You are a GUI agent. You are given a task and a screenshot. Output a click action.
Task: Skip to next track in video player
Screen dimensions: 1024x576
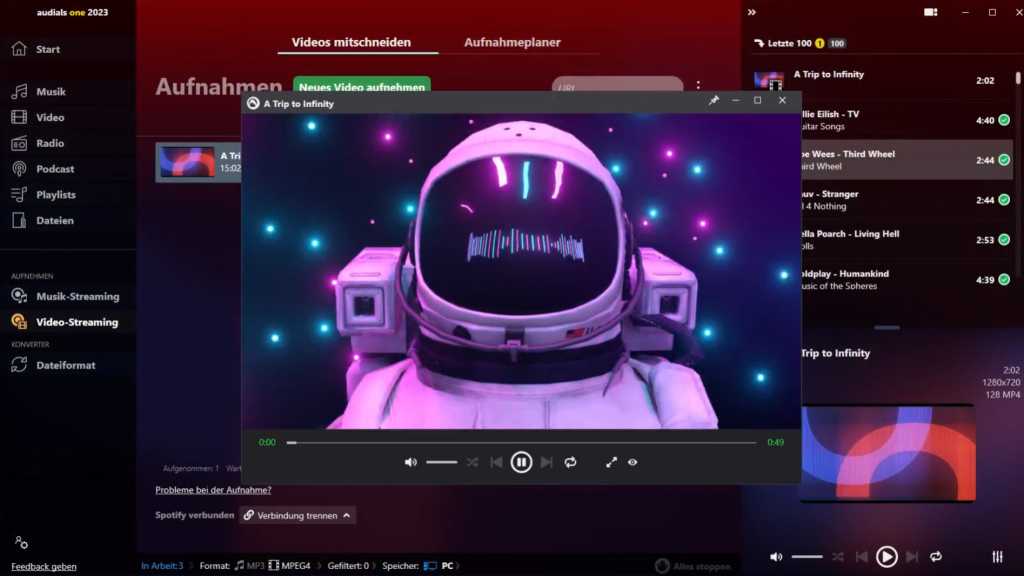pyautogui.click(x=547, y=462)
